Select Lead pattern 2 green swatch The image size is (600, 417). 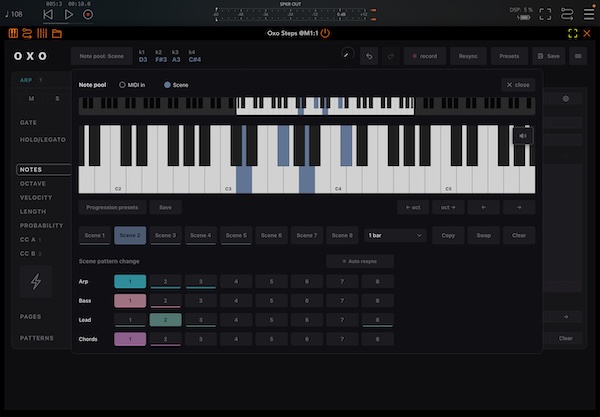(165, 320)
